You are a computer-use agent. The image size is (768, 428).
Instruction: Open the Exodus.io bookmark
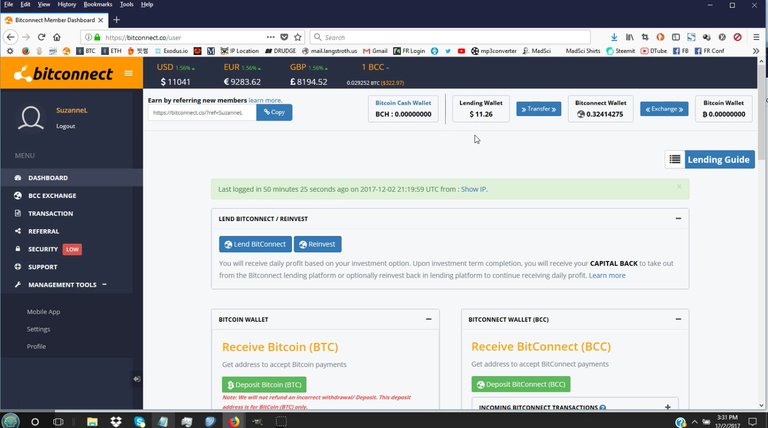click(x=171, y=50)
